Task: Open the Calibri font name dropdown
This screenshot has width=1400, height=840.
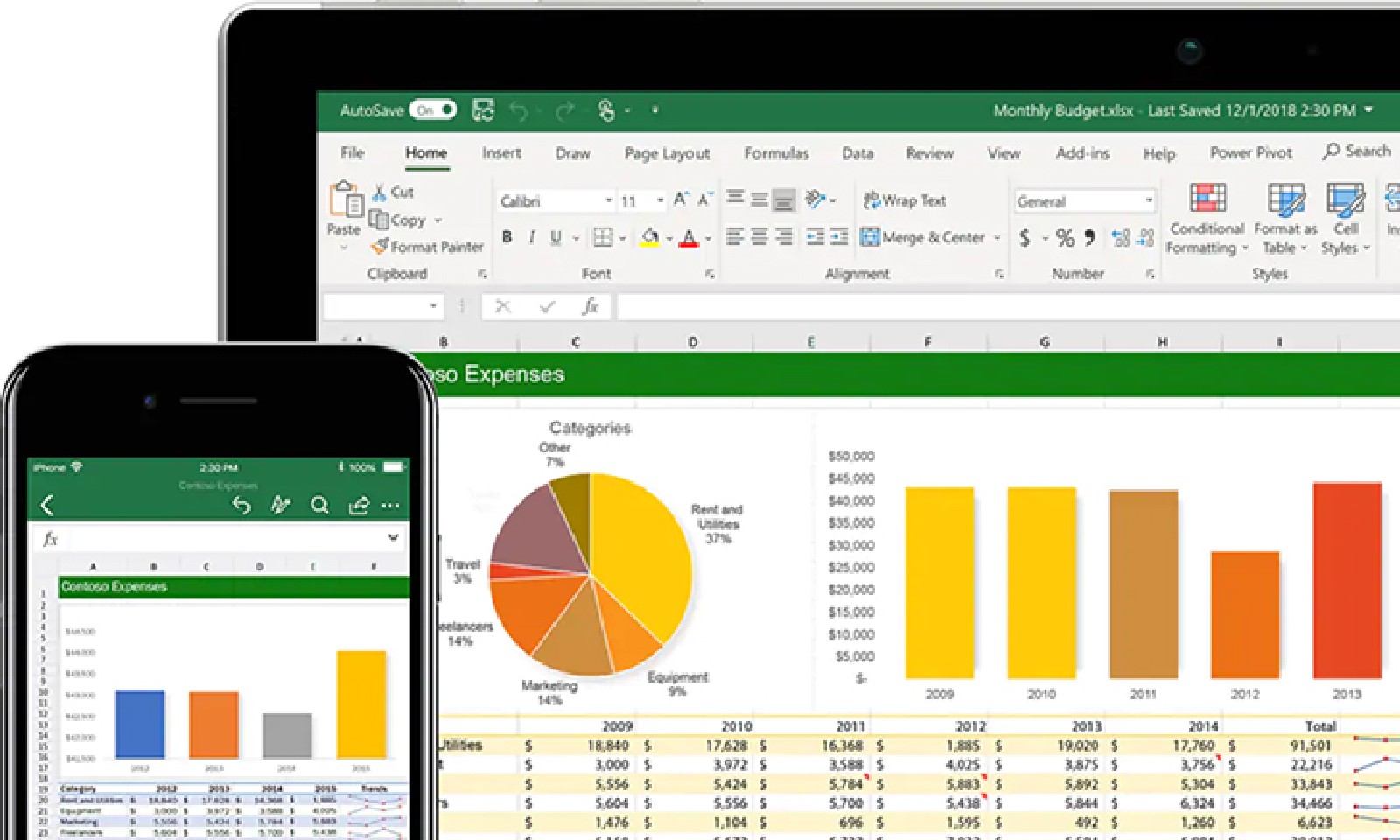Action: pyautogui.click(x=608, y=201)
